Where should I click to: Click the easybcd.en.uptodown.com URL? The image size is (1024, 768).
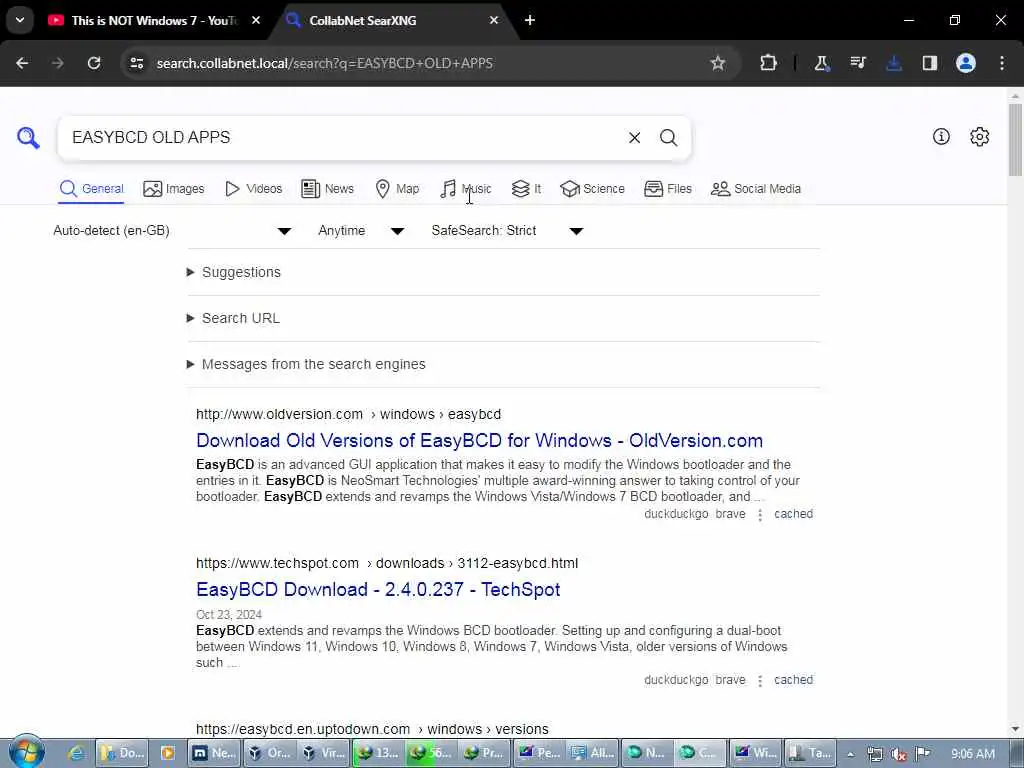pyautogui.click(x=372, y=729)
